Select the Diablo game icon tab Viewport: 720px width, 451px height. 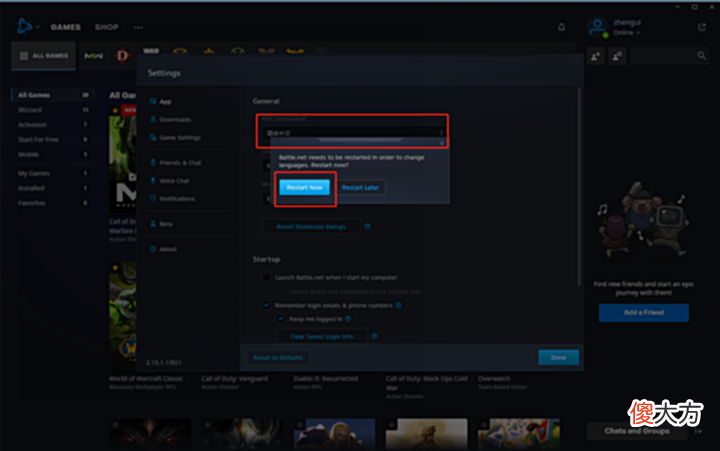tap(122, 56)
